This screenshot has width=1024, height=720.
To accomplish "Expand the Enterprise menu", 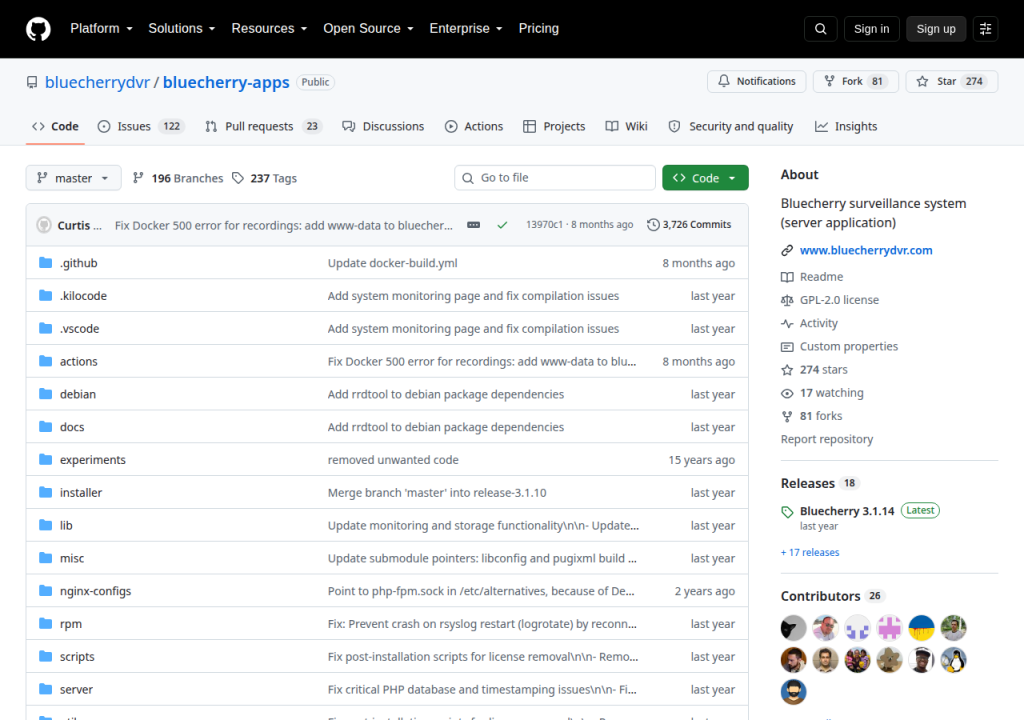I will click(x=466, y=29).
